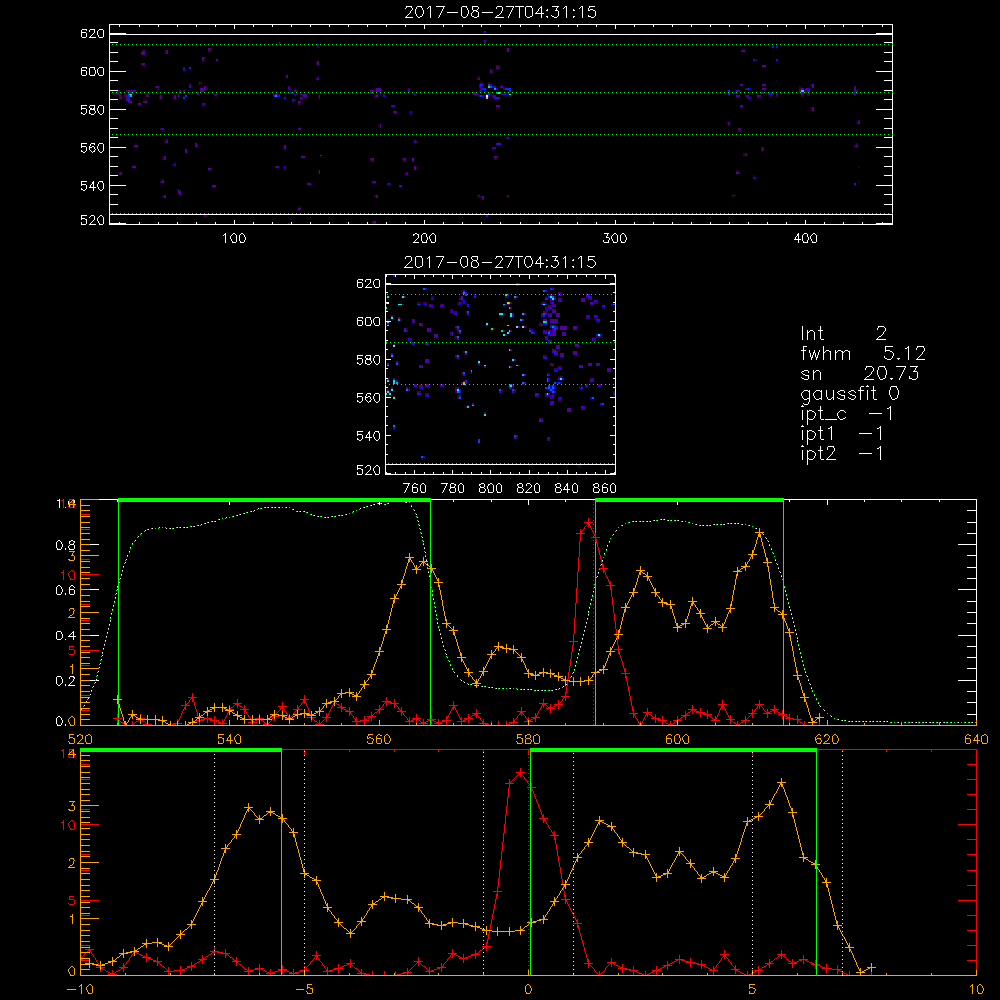The height and width of the screenshot is (1000, 1000).
Task: Click x-axis label 640 under the third plot
Action: [x=976, y=739]
